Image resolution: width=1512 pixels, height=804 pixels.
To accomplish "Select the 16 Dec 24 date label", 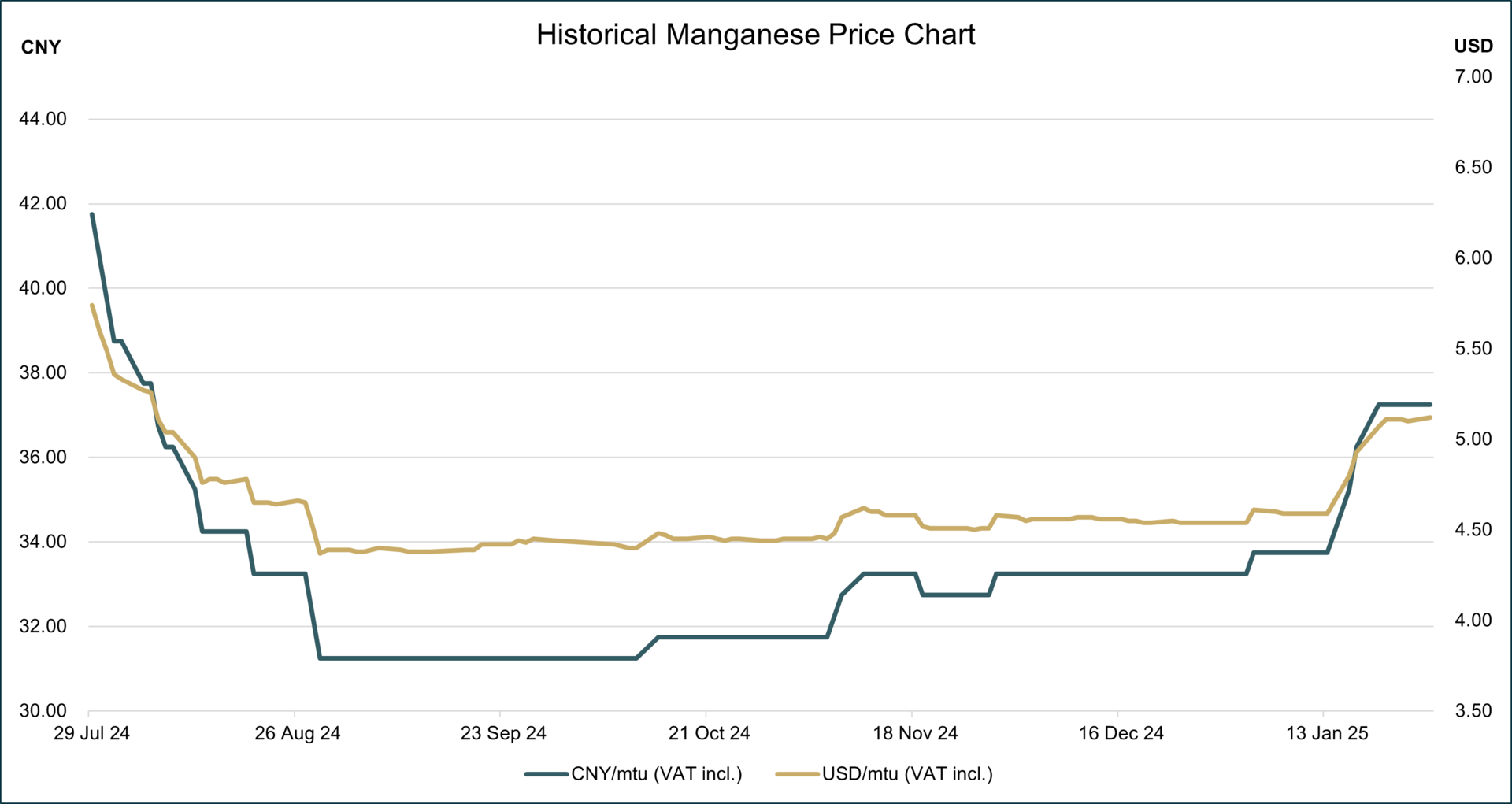I will tap(1121, 734).
